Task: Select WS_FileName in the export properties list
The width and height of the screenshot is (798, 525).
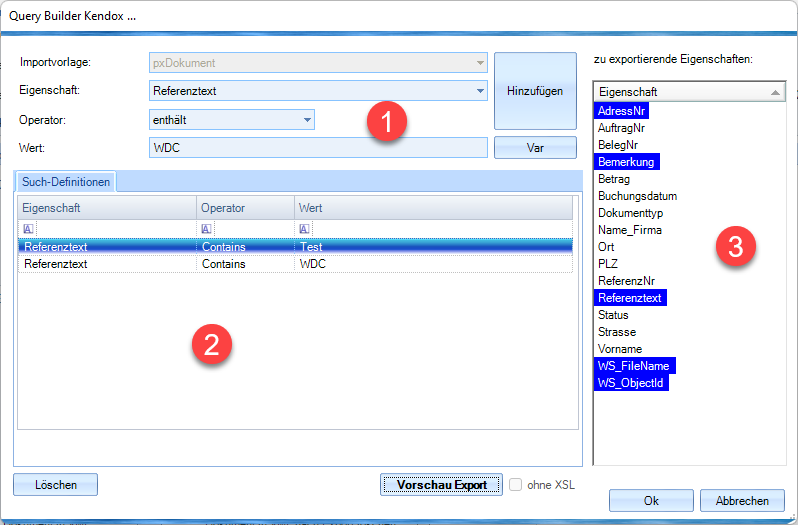Action: (x=634, y=366)
